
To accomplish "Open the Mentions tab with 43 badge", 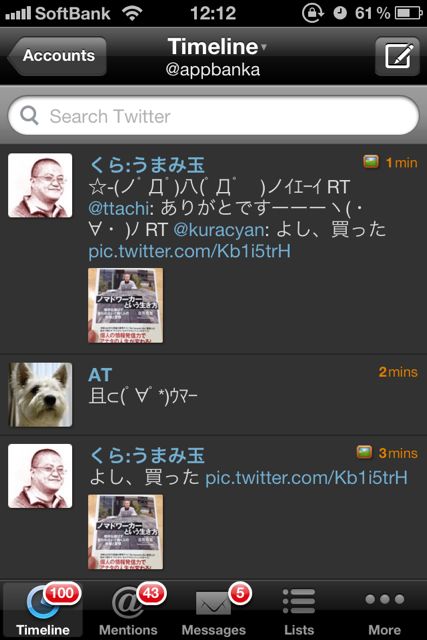I will [128, 609].
